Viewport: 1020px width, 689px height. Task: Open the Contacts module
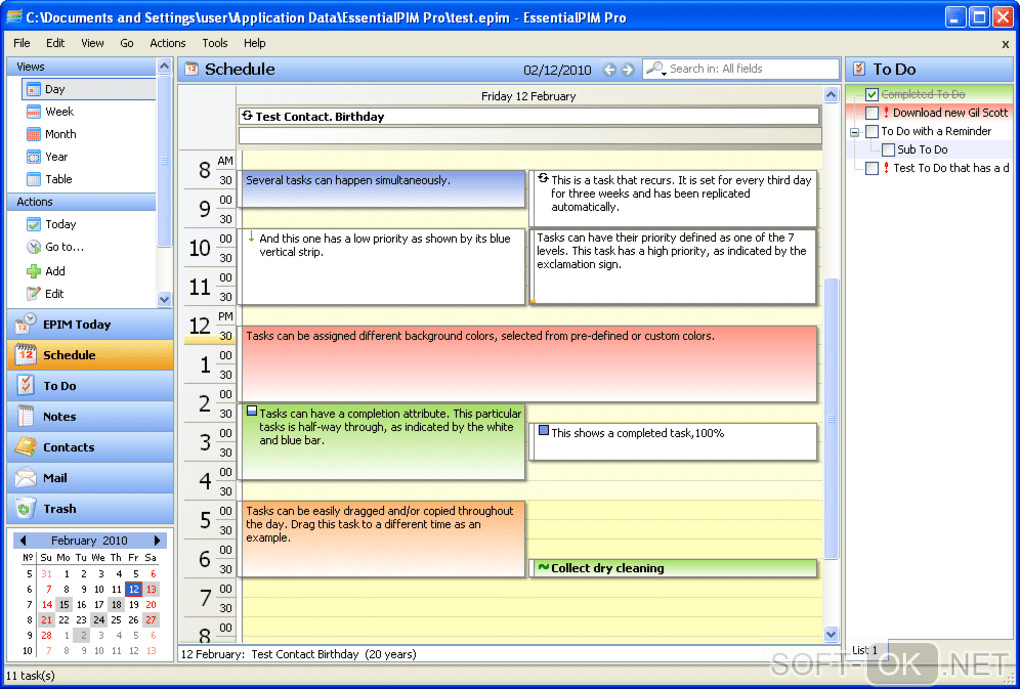90,447
